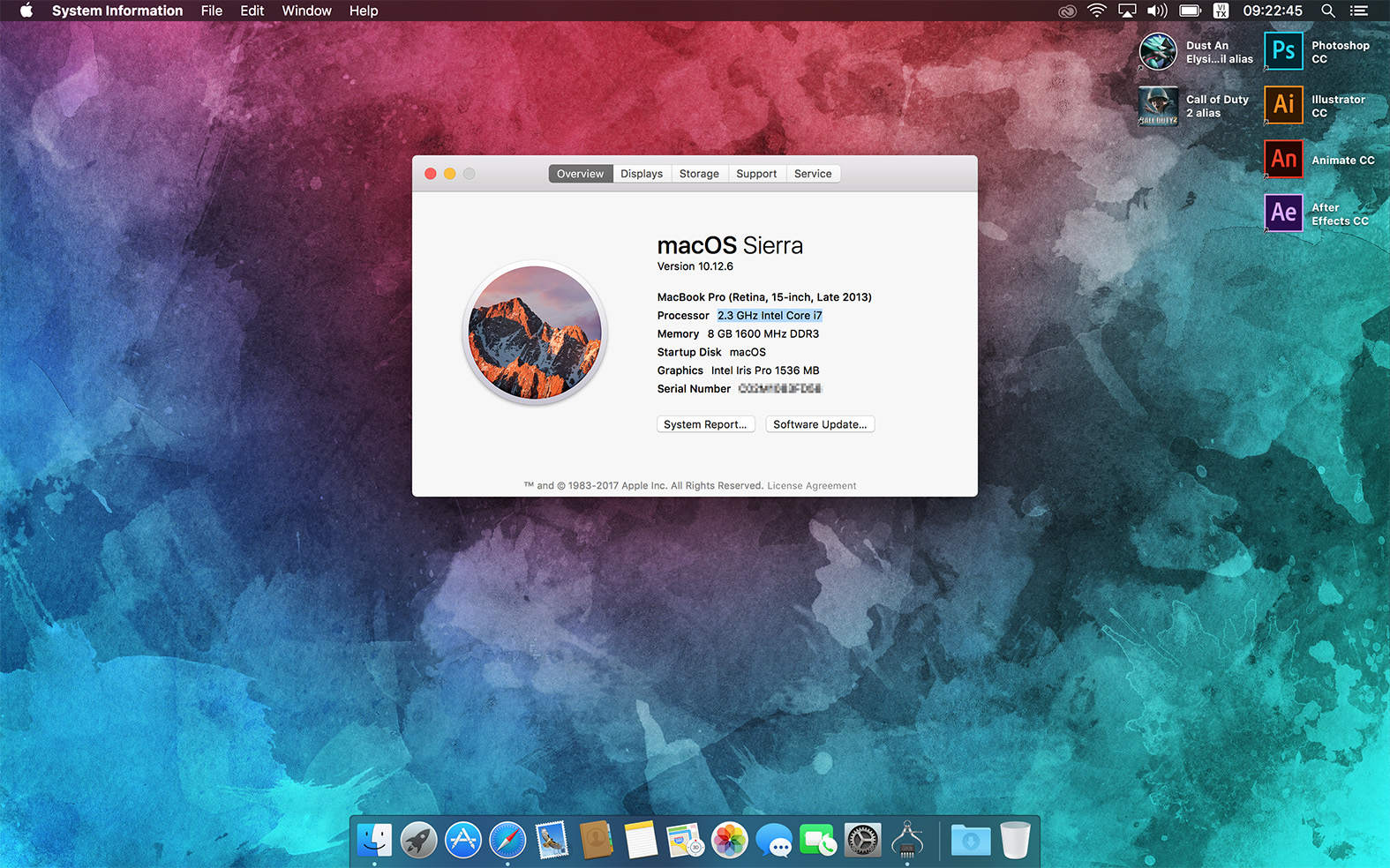Click the menu bar clock 09:22:45
Viewport: 1390px width, 868px height.
tap(1273, 11)
